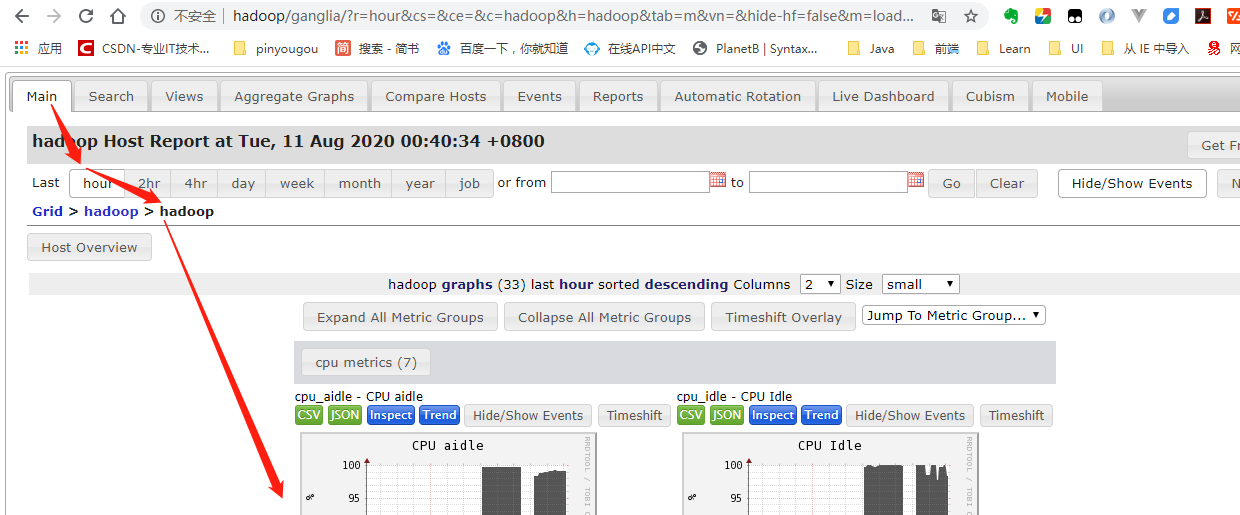The height and width of the screenshot is (515, 1240).
Task: Open the Adobe Acrobat extension icon
Action: [x=1203, y=16]
